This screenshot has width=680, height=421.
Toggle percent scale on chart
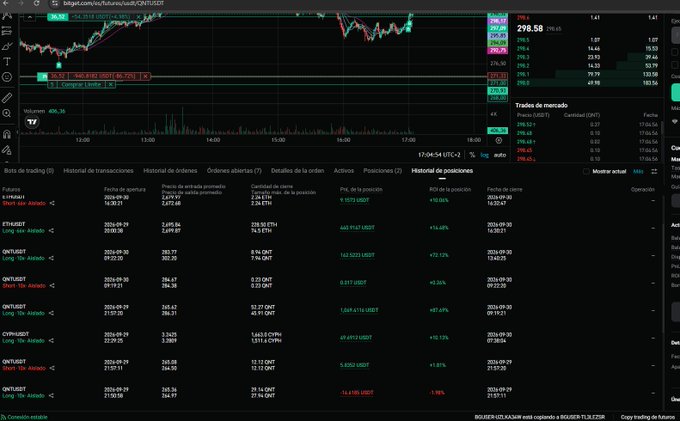point(472,155)
